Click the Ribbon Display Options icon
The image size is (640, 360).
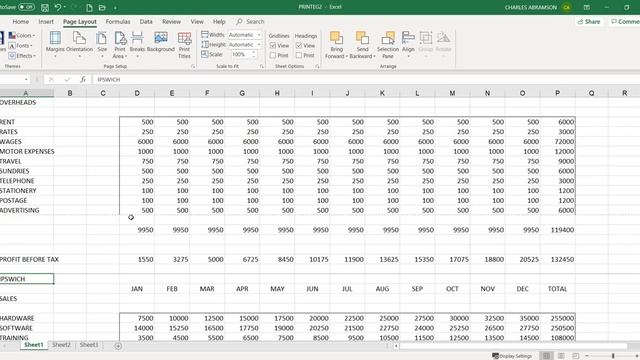coord(587,7)
